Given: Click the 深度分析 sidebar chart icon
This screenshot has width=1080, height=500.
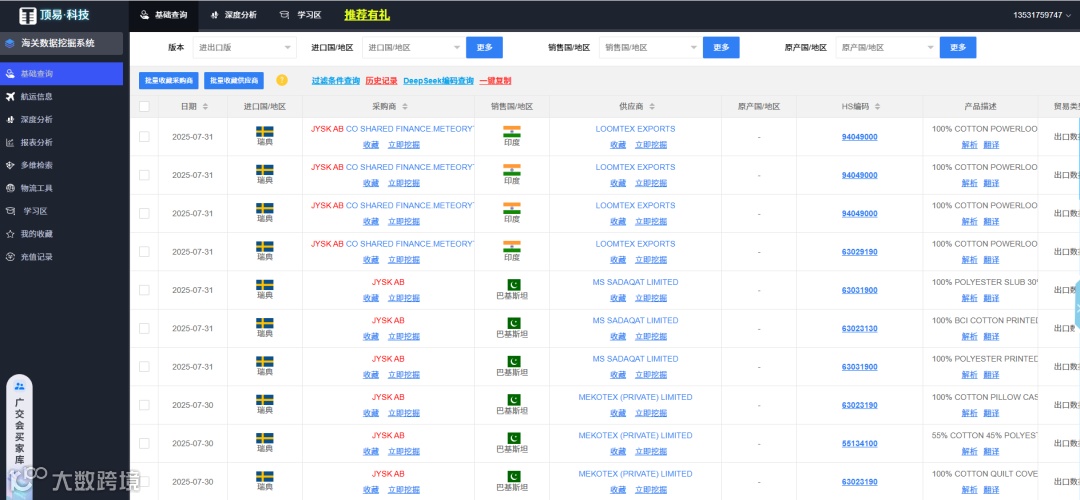Looking at the screenshot, I should 10,119.
